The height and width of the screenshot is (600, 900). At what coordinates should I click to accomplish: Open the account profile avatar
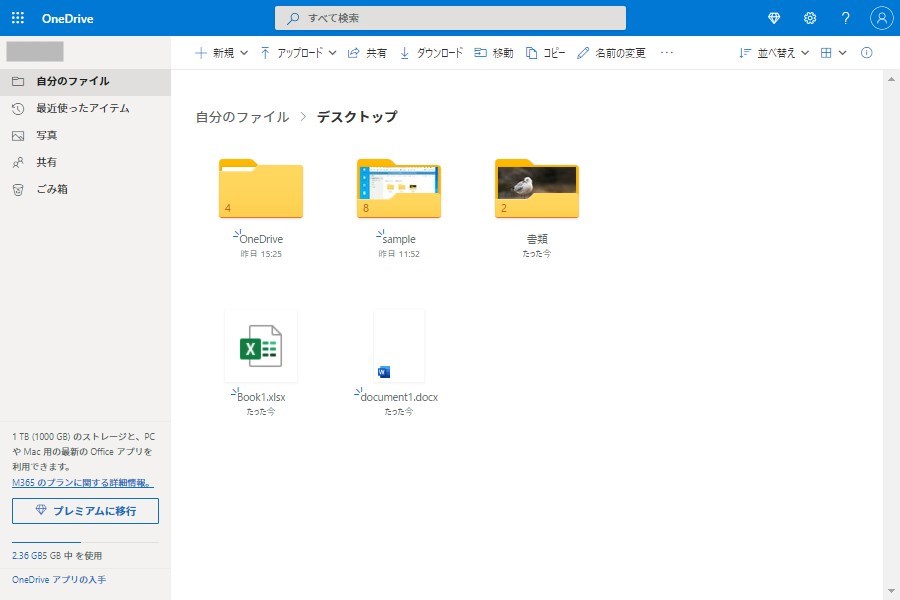click(881, 18)
